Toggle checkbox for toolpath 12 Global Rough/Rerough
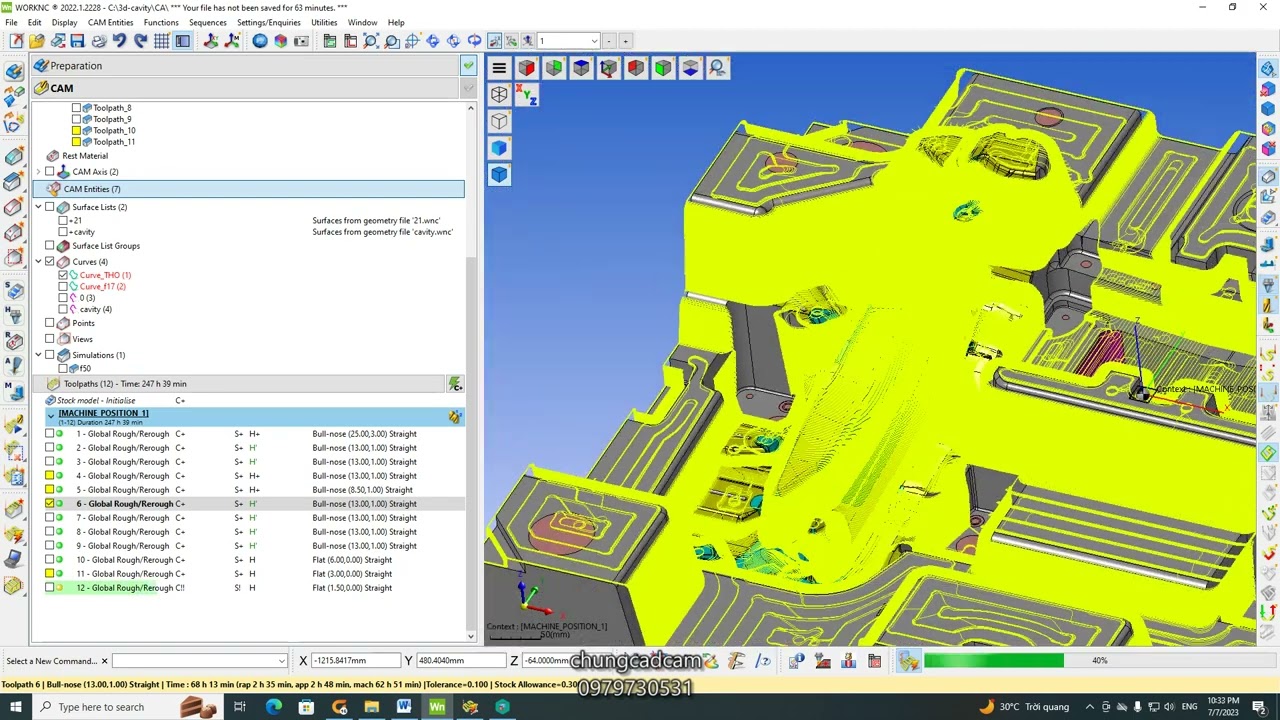This screenshot has width=1280, height=720. click(x=50, y=588)
